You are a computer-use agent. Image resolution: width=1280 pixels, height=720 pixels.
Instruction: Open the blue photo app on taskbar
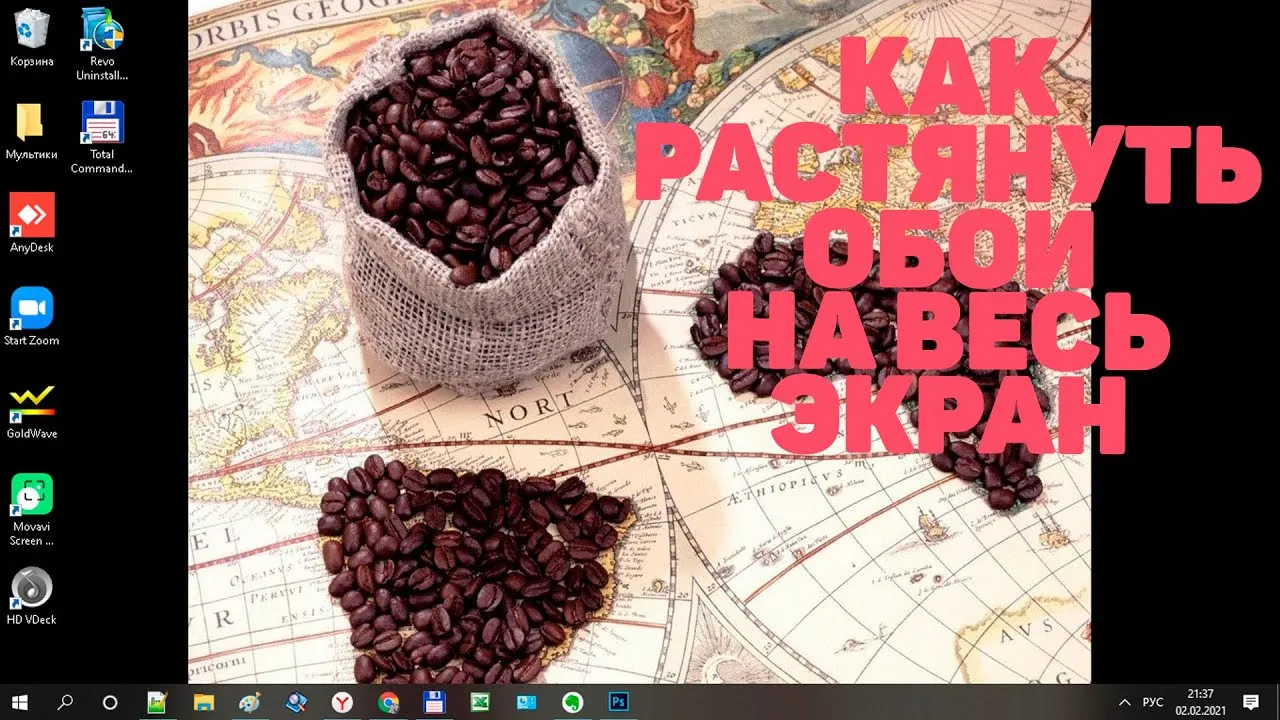click(526, 702)
